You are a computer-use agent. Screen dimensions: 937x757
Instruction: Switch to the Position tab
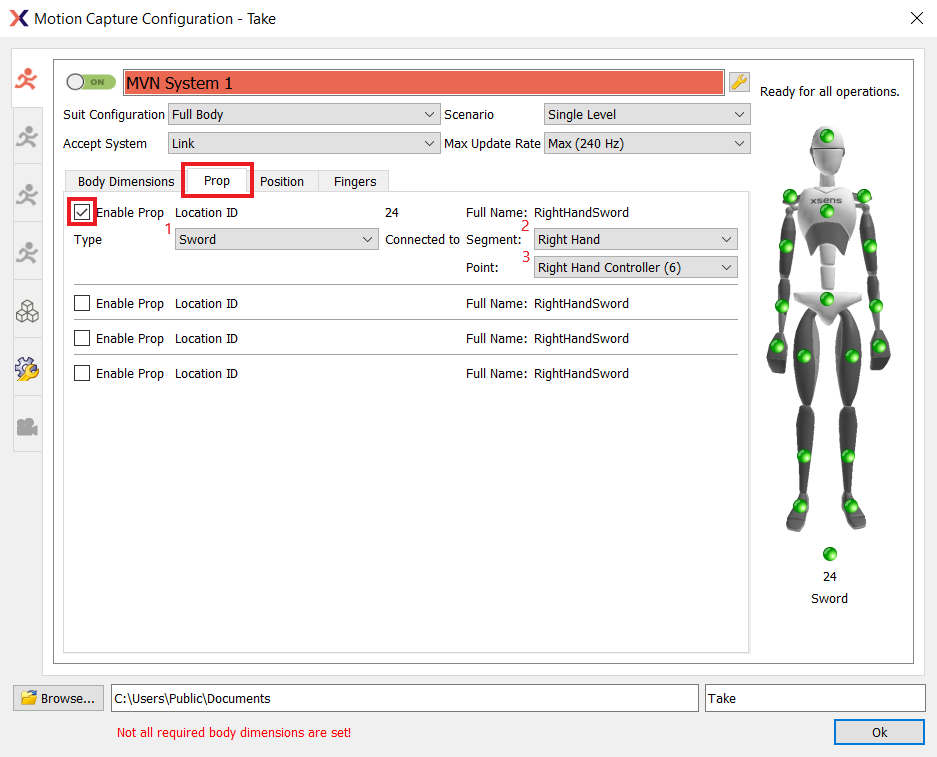[281, 182]
